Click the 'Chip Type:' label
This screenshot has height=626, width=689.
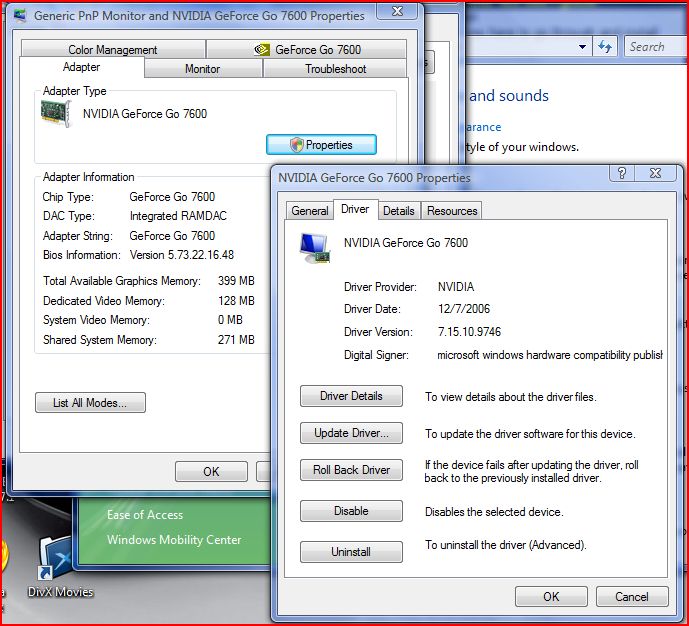(68, 197)
